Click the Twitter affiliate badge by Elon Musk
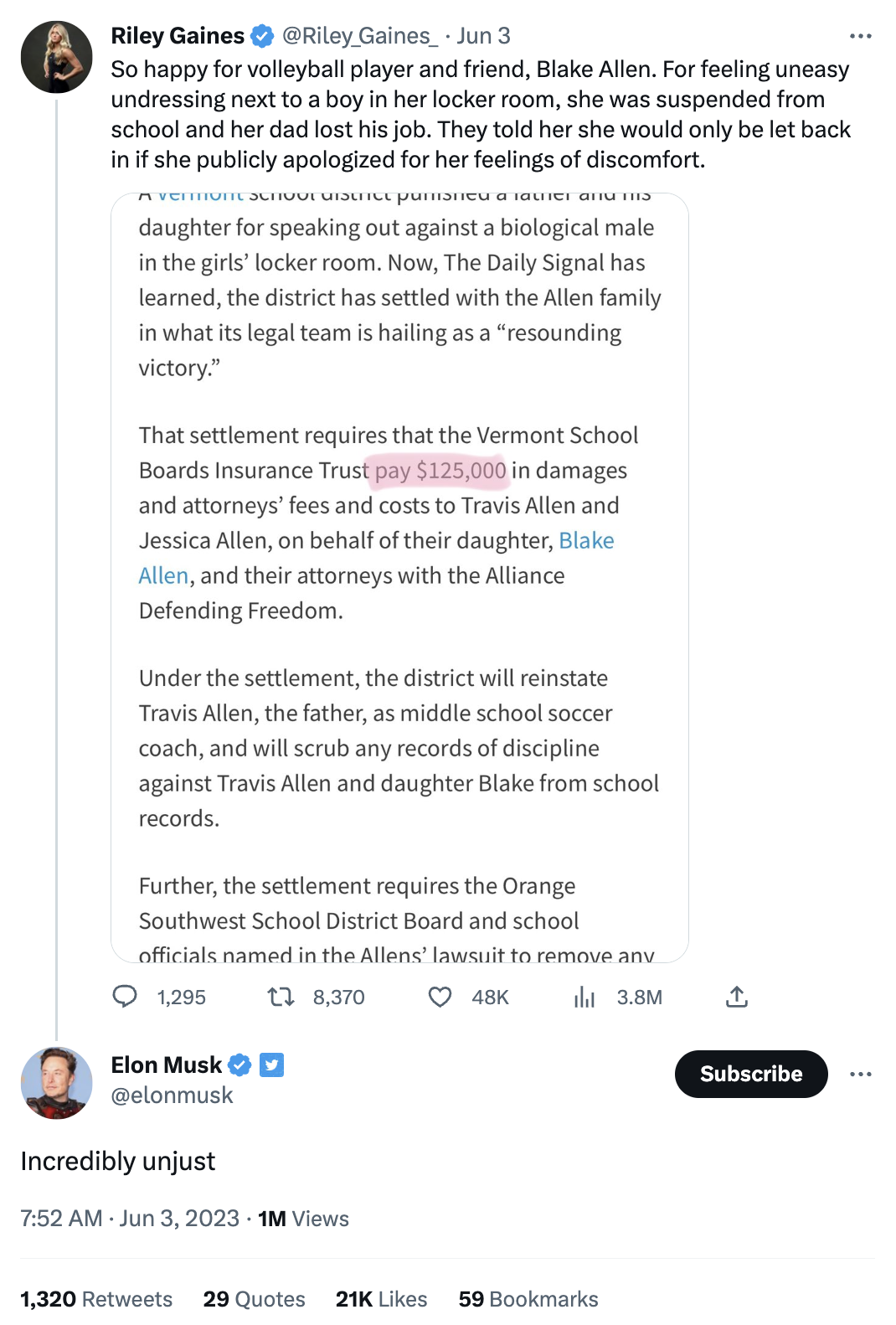This screenshot has width=896, height=1325. pos(271,1065)
